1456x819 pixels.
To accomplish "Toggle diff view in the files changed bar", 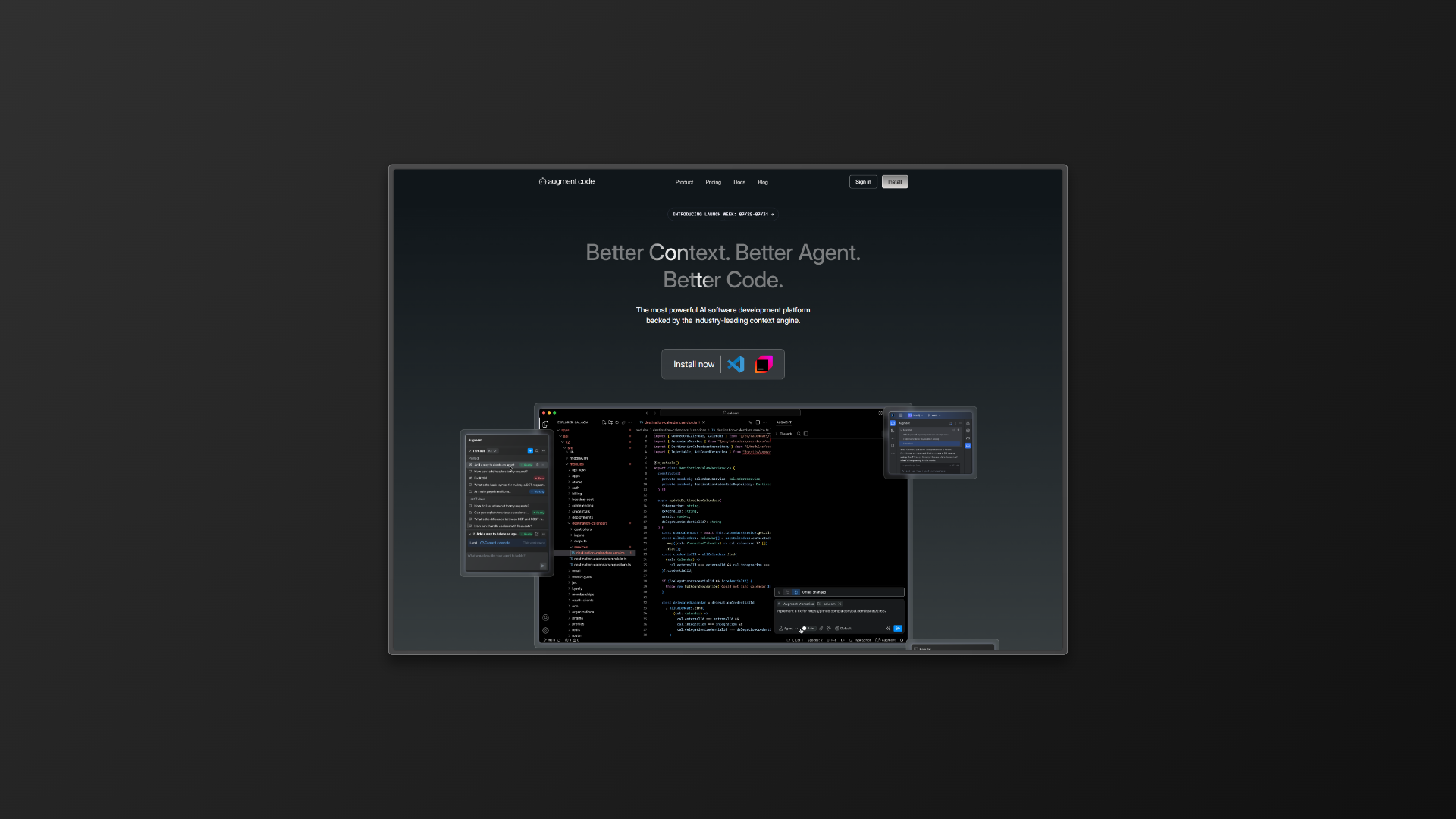I will click(x=795, y=592).
